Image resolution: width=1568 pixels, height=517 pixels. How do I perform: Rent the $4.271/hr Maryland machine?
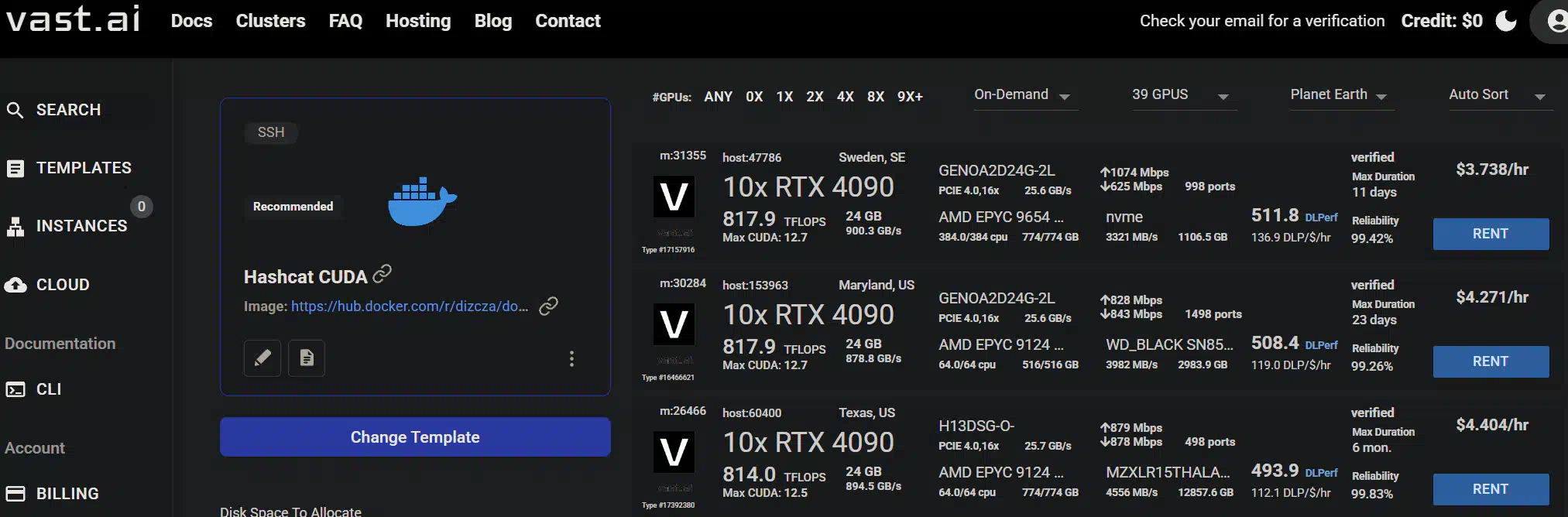(x=1491, y=361)
